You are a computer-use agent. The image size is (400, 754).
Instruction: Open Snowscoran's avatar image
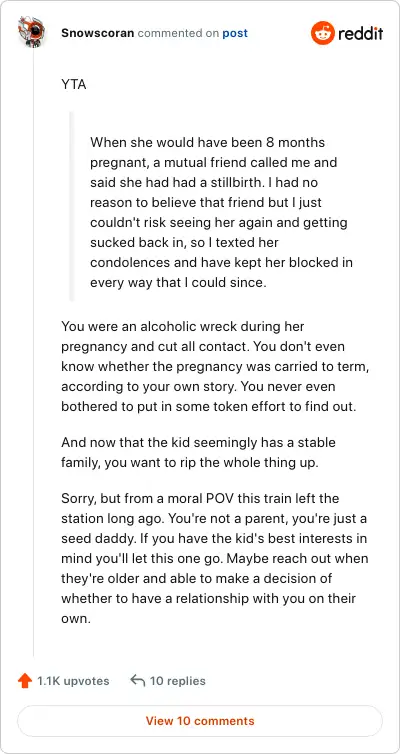[32, 31]
